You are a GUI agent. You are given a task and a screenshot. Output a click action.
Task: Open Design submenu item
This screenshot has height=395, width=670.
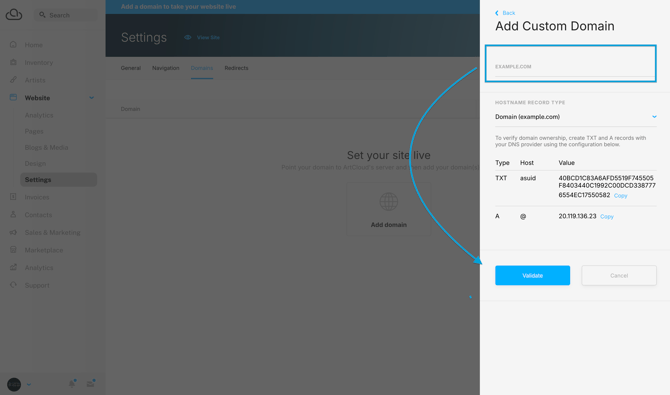35,163
